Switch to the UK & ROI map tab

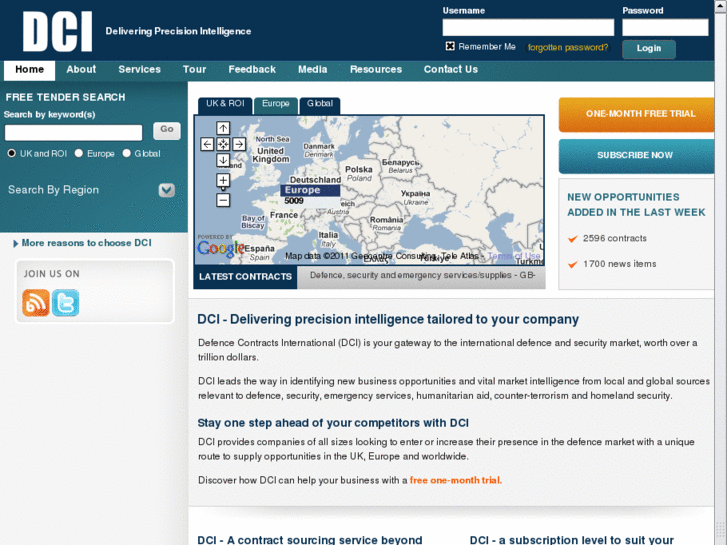(x=225, y=105)
